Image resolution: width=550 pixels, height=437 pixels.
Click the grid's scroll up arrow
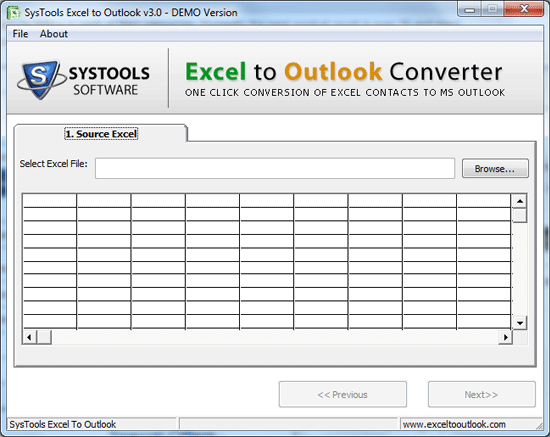[x=520, y=201]
